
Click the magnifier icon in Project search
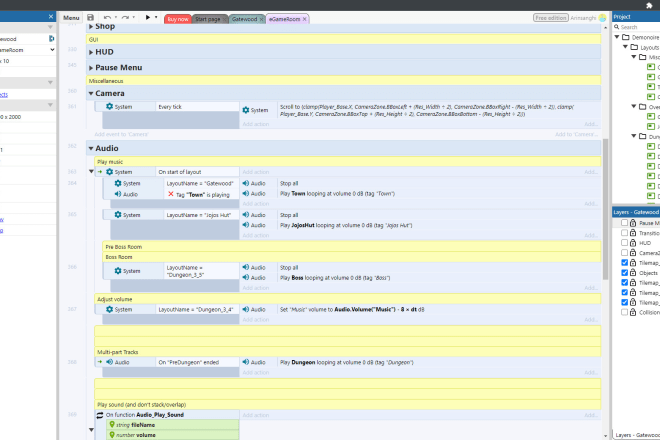(617, 27)
